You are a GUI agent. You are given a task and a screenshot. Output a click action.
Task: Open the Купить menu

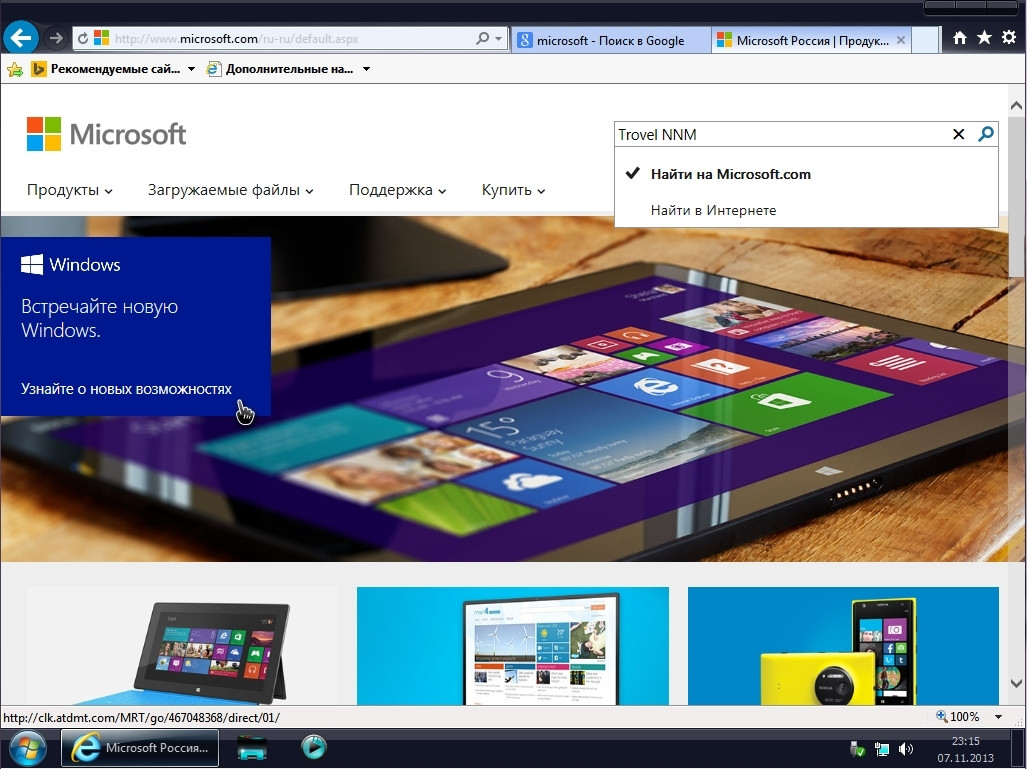coord(514,190)
